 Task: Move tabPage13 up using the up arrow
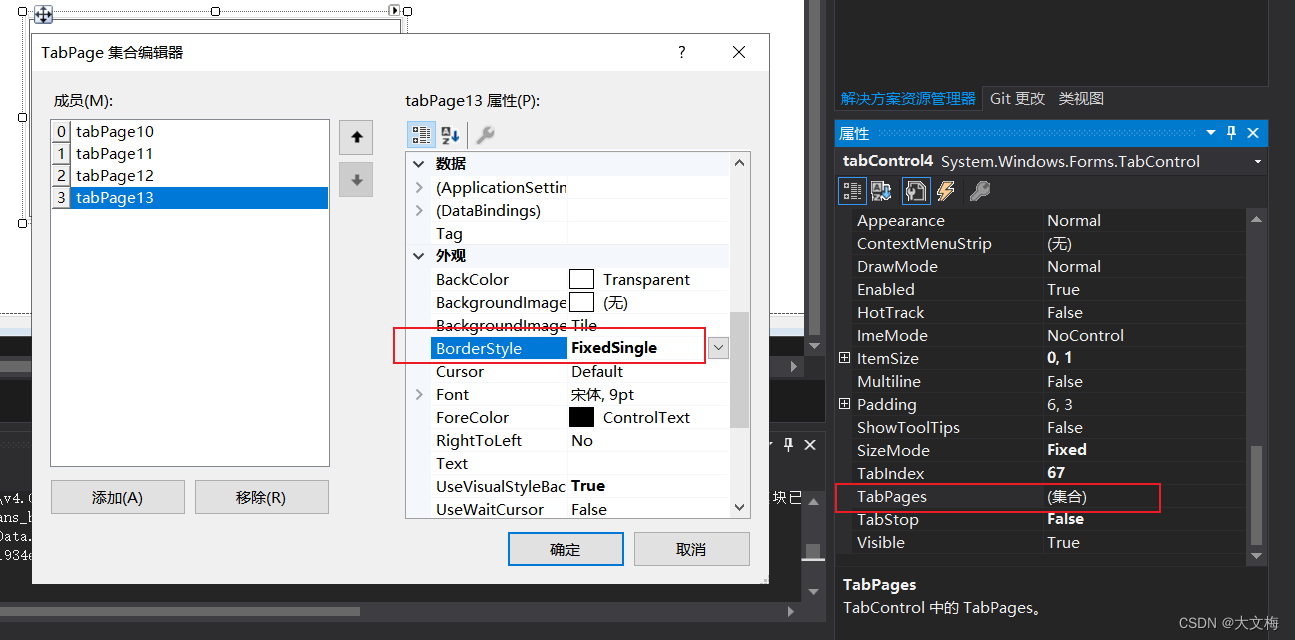click(356, 137)
